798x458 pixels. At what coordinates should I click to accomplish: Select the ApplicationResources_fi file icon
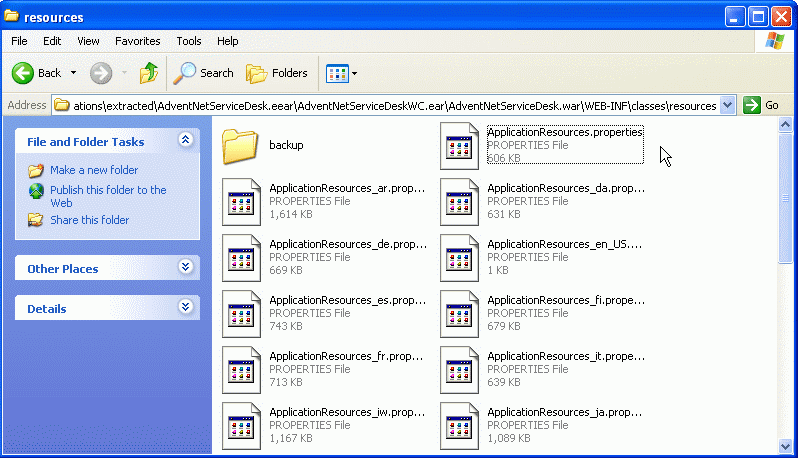point(459,314)
